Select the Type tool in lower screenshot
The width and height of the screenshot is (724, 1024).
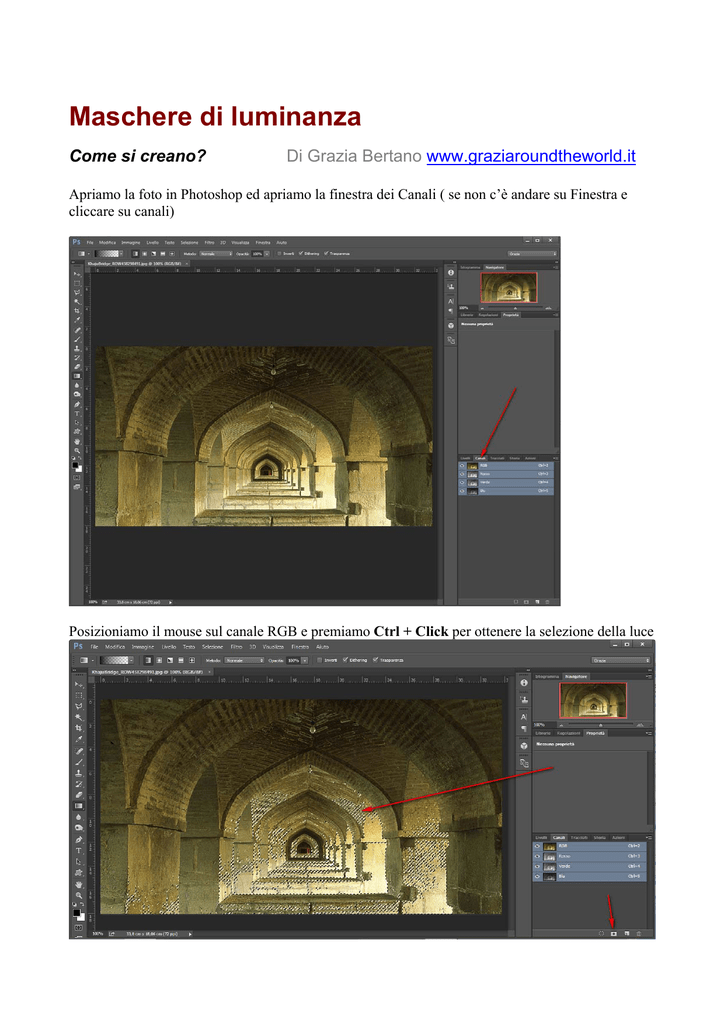click(x=79, y=851)
